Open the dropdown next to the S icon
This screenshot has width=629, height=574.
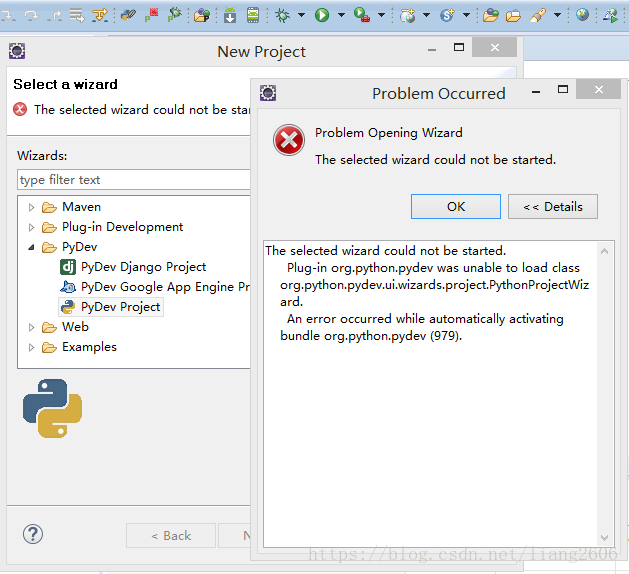(466, 15)
